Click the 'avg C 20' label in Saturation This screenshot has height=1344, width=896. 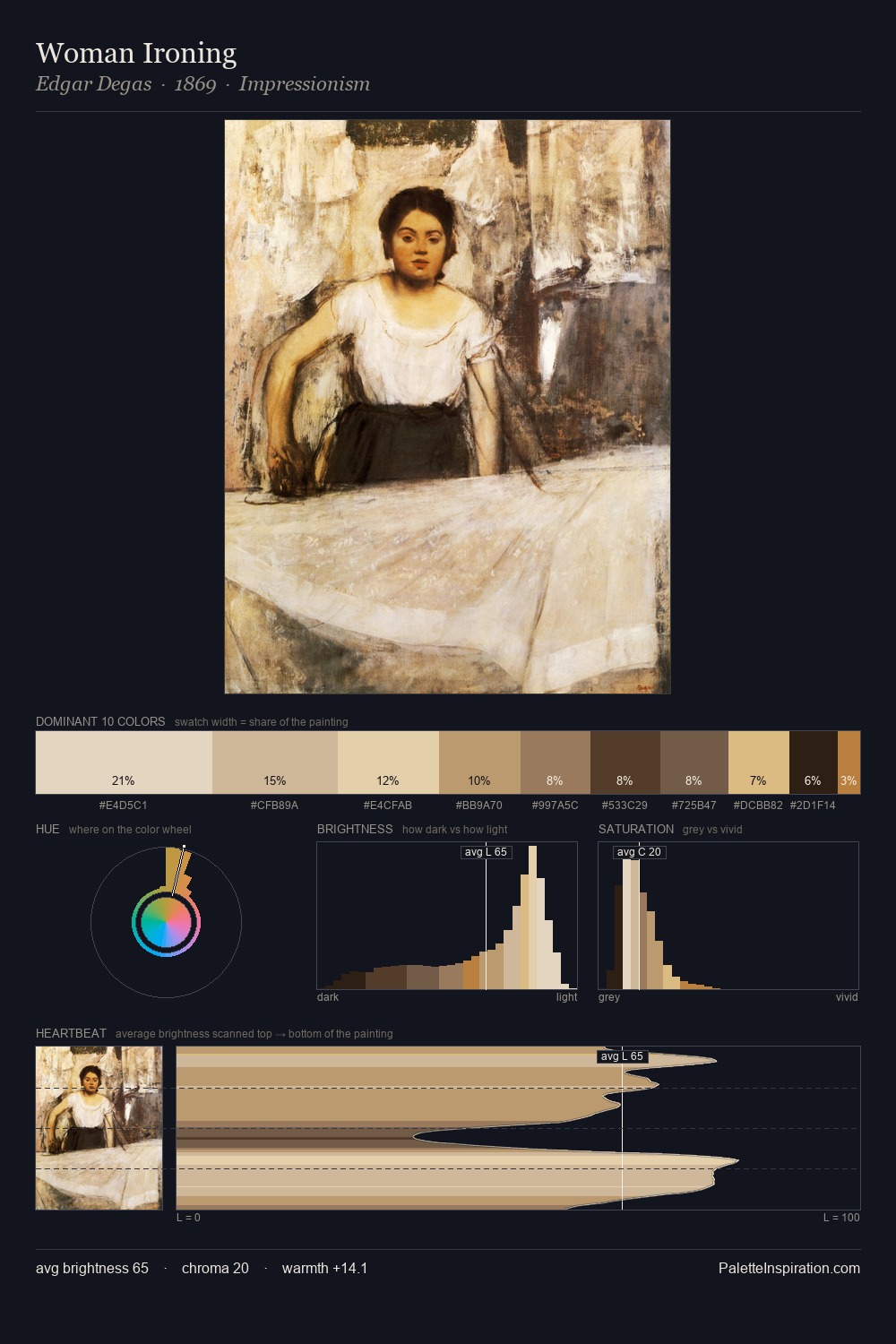[x=639, y=852]
